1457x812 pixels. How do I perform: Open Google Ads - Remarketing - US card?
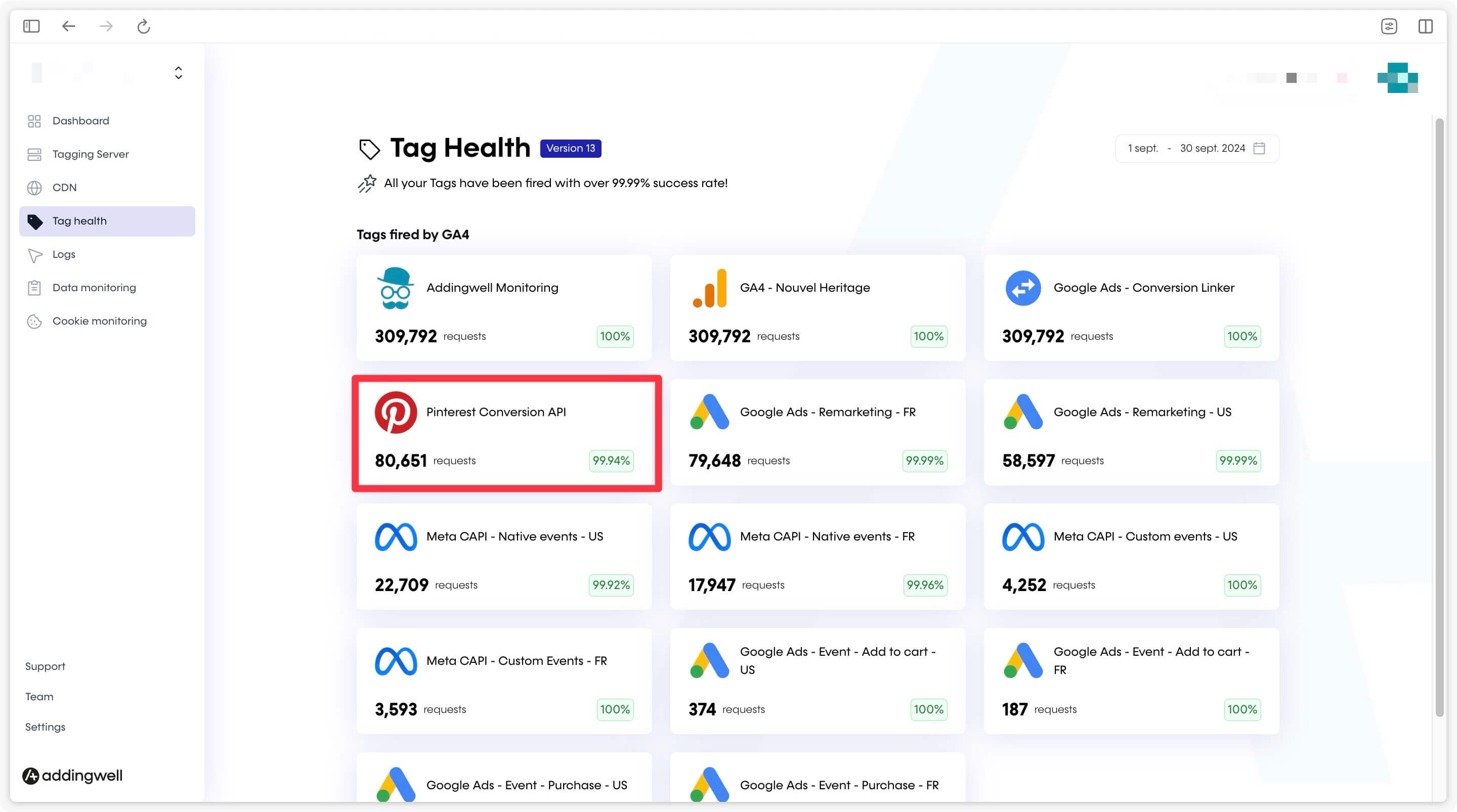pyautogui.click(x=1131, y=432)
